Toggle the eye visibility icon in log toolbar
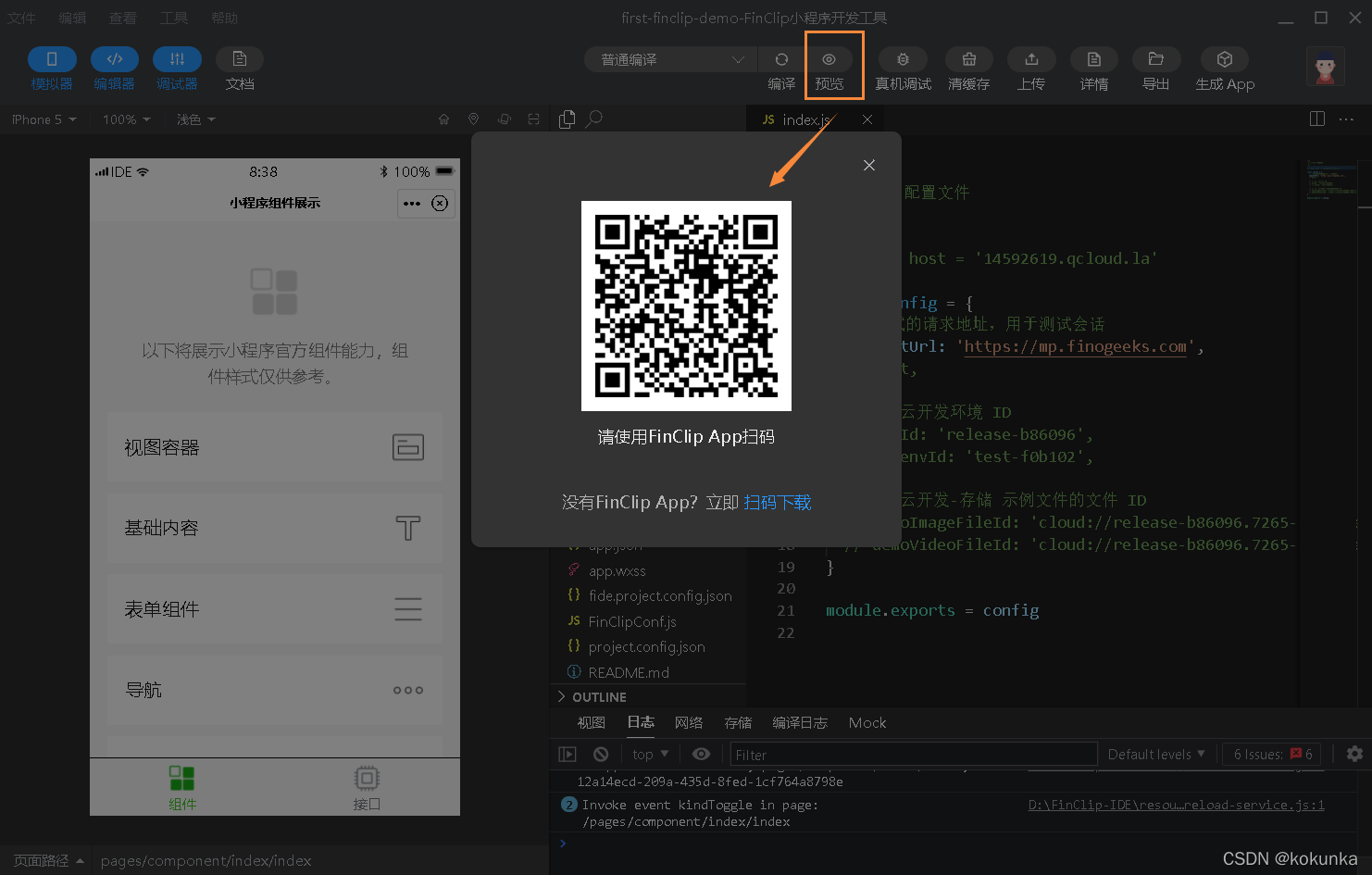The image size is (1372, 875). click(x=701, y=754)
